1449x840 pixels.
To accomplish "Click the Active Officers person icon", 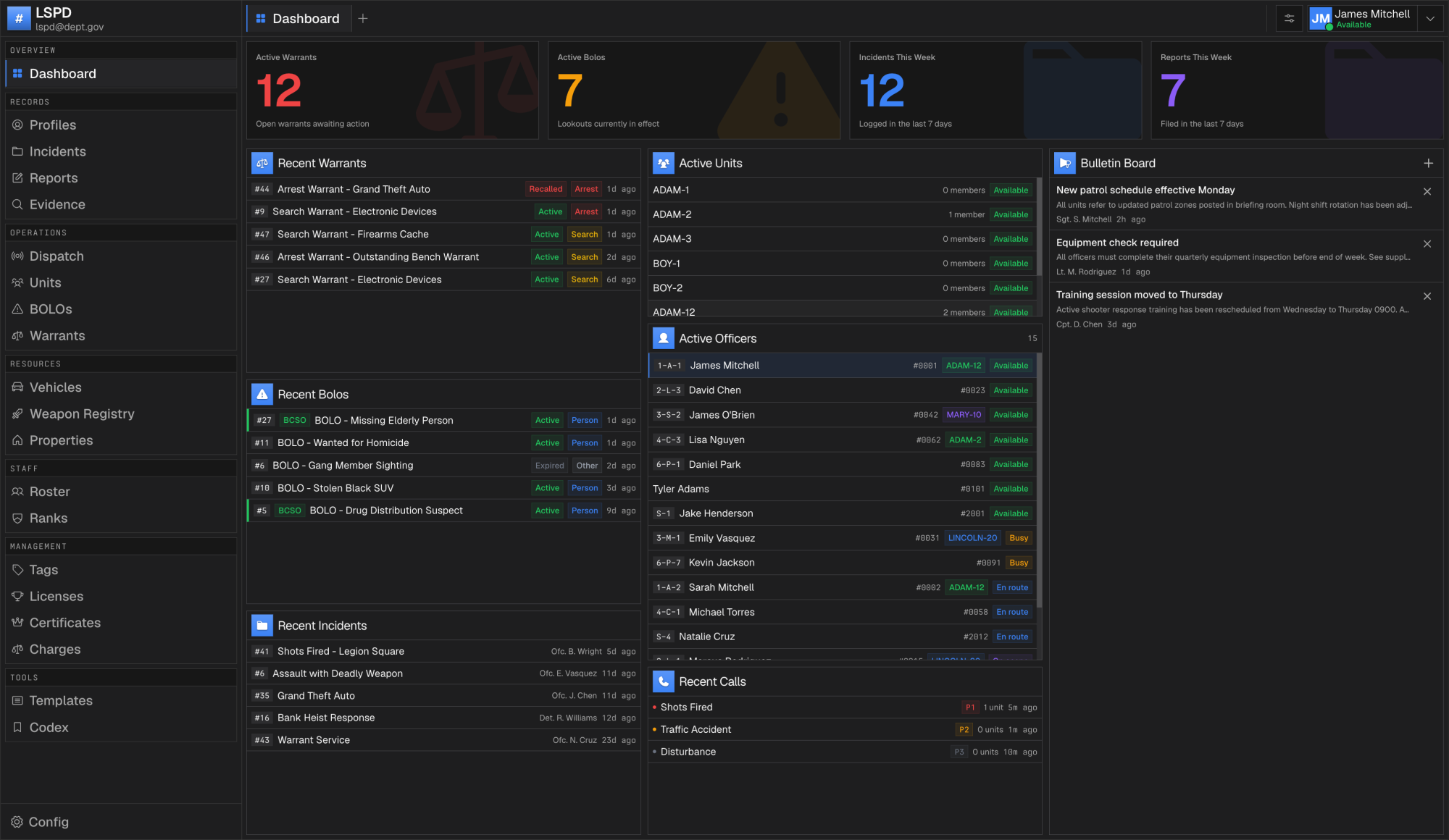I will coord(664,338).
